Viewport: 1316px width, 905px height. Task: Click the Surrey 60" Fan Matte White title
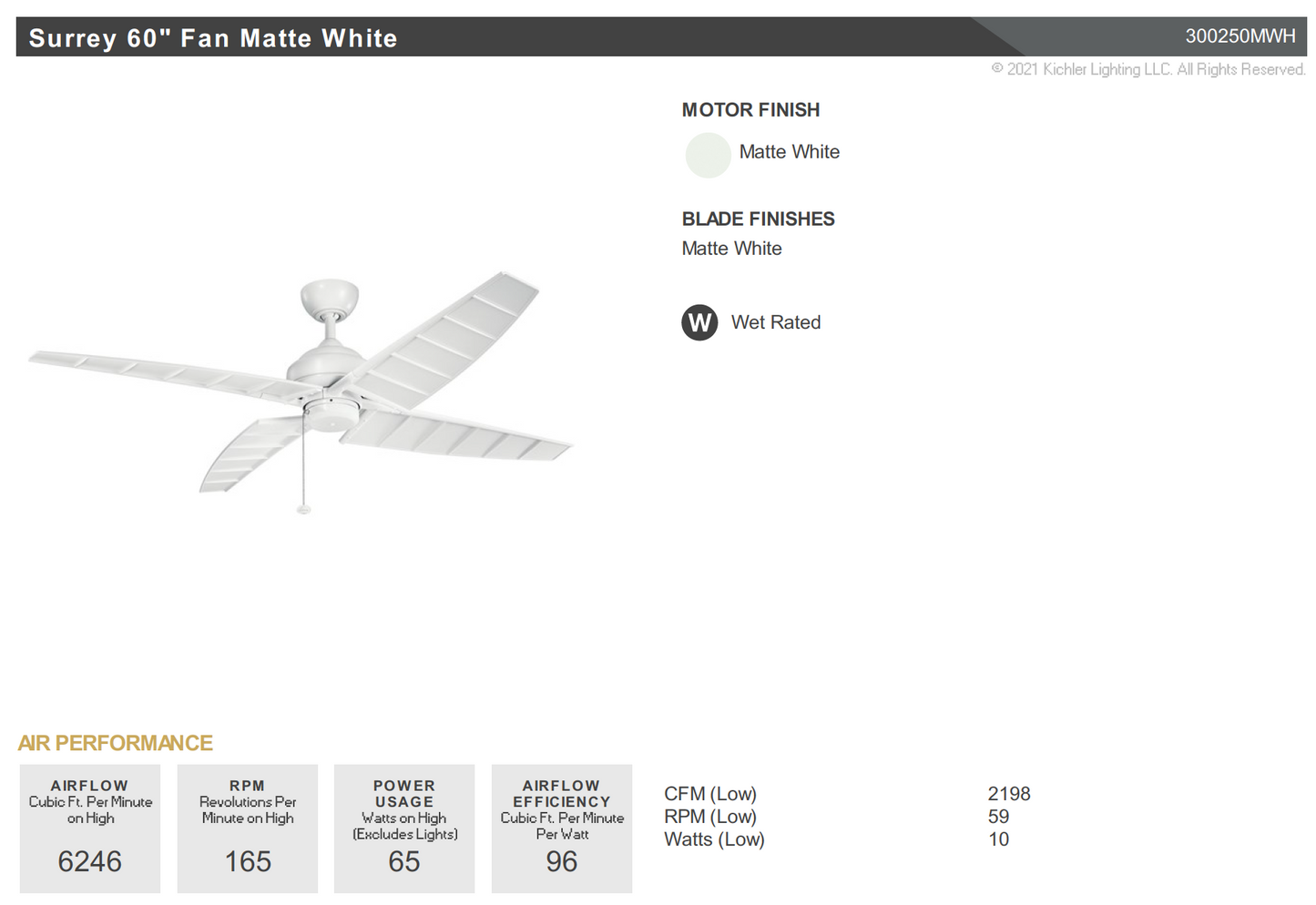[213, 38]
